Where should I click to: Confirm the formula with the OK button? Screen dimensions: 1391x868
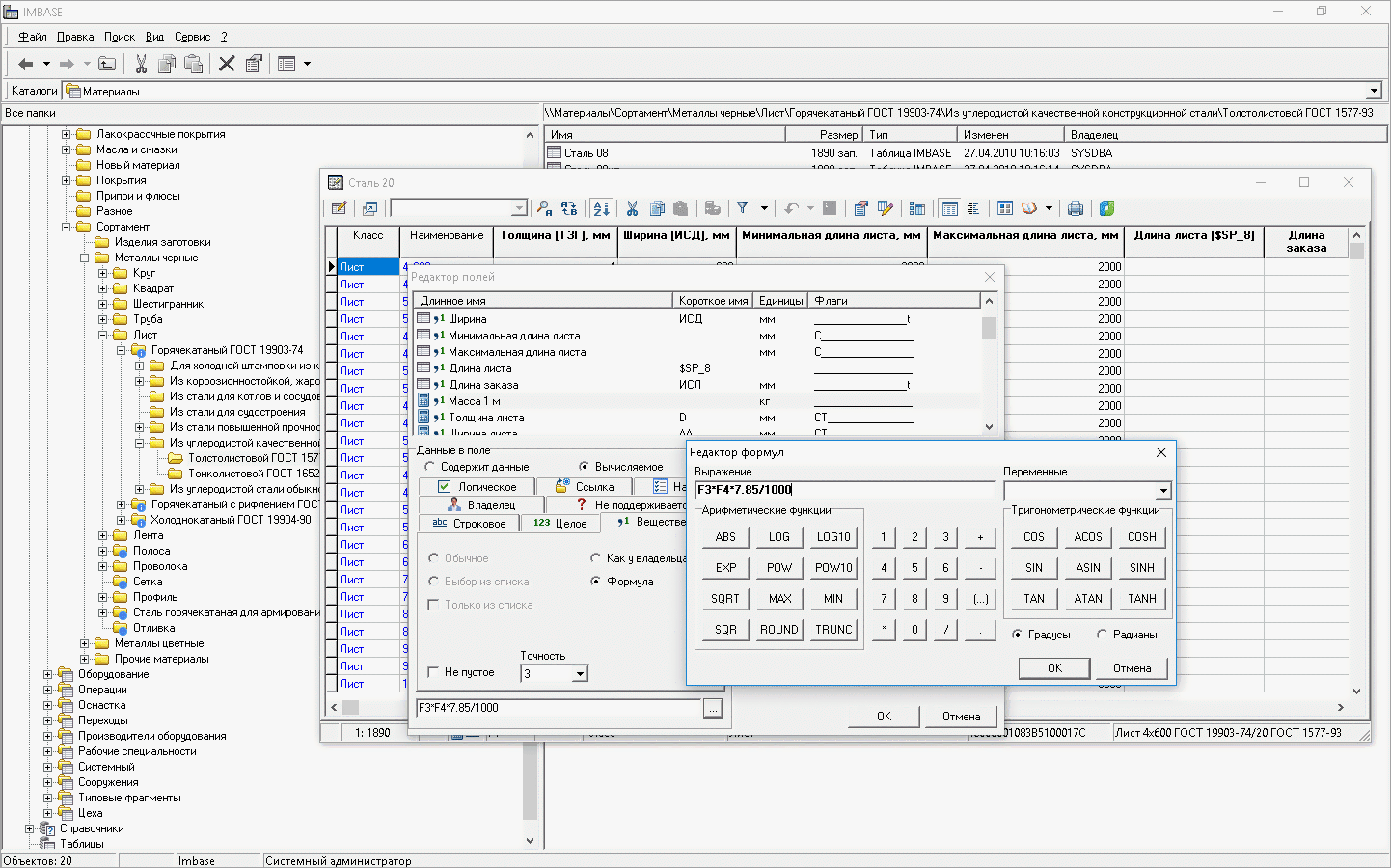(1054, 668)
